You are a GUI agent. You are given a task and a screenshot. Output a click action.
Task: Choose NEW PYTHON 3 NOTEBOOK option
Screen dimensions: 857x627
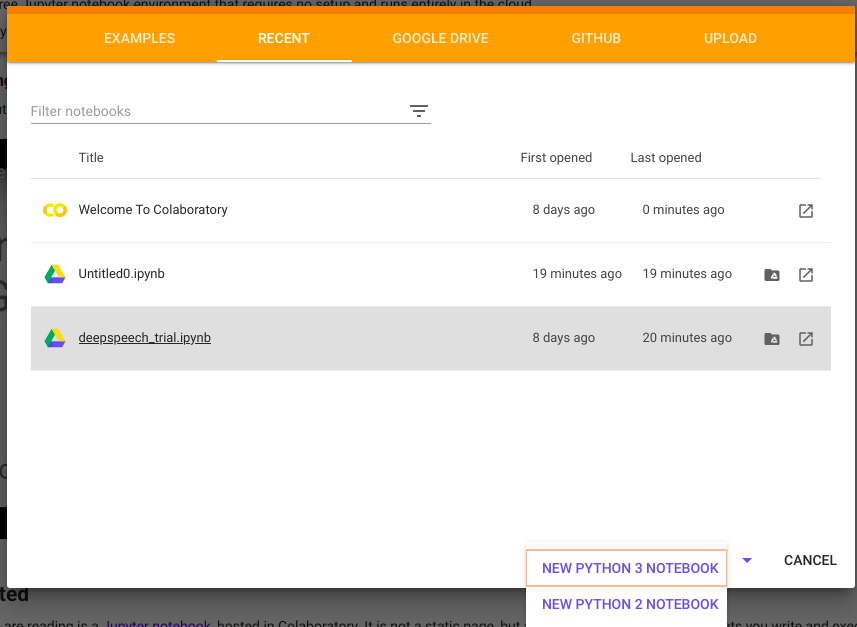[x=626, y=568]
